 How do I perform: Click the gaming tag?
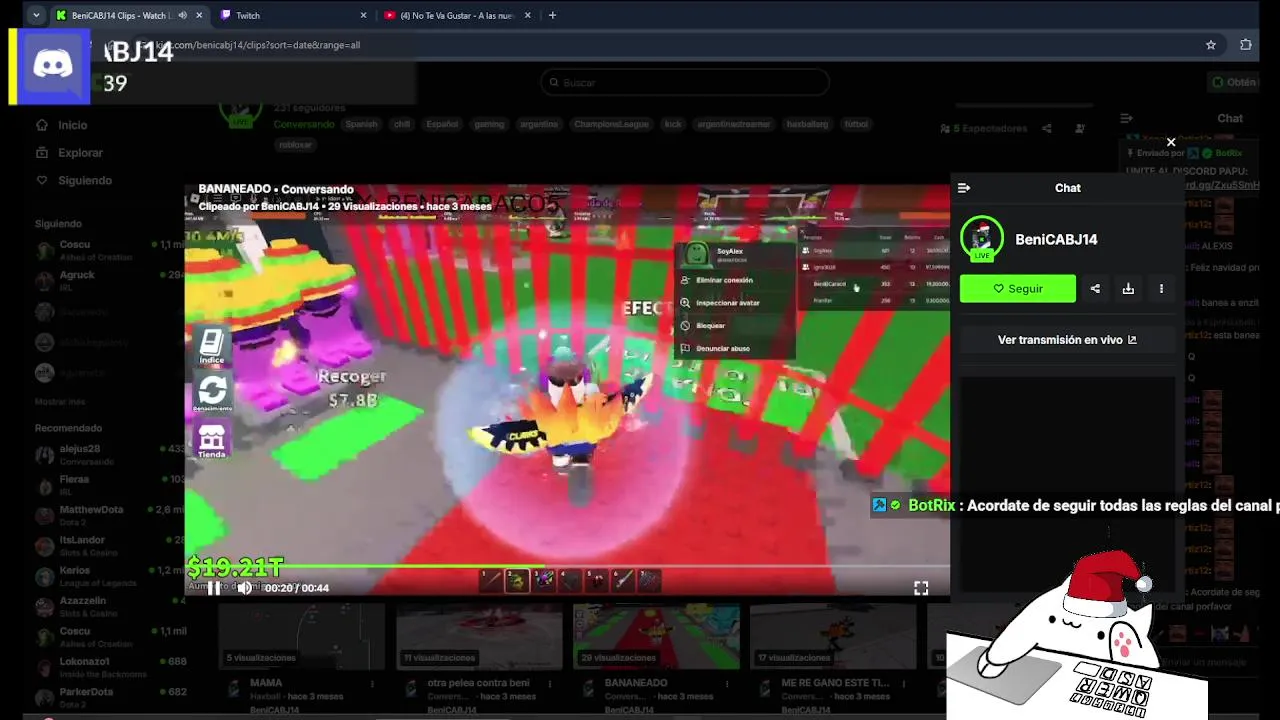point(489,124)
